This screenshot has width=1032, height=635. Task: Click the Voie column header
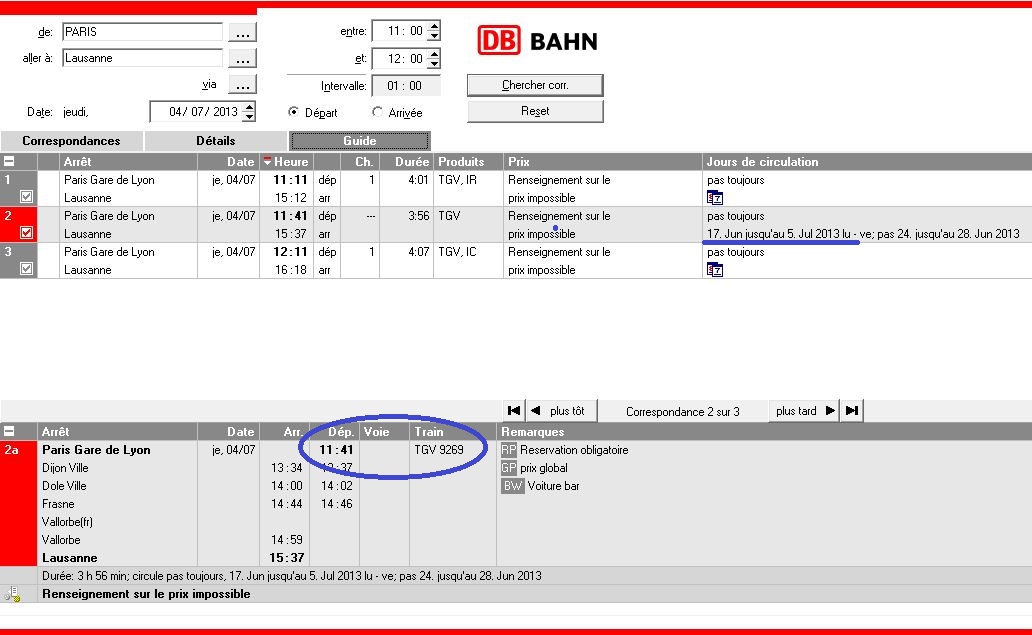coord(384,432)
